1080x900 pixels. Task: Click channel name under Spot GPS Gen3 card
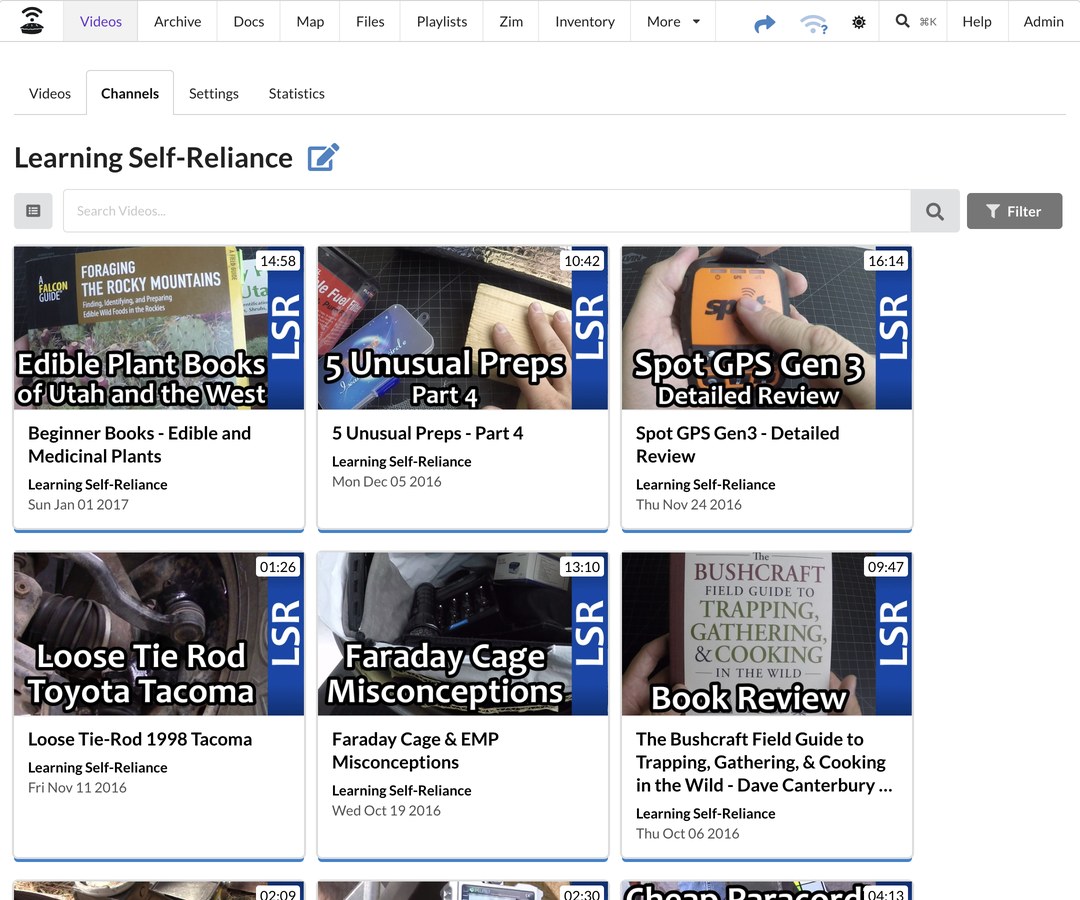click(x=705, y=485)
